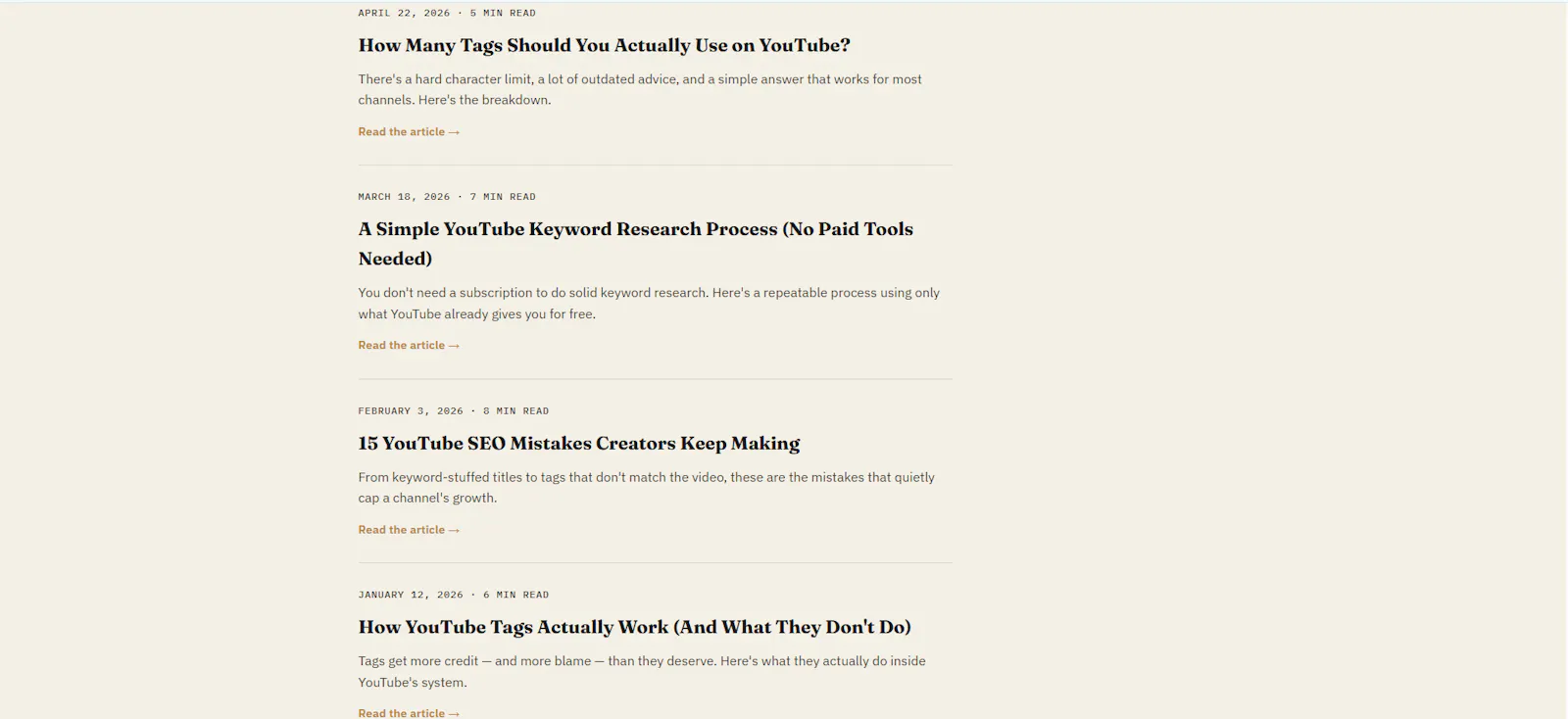
Task: Click the summary starting 'Tags get more credit'
Action: (642, 671)
